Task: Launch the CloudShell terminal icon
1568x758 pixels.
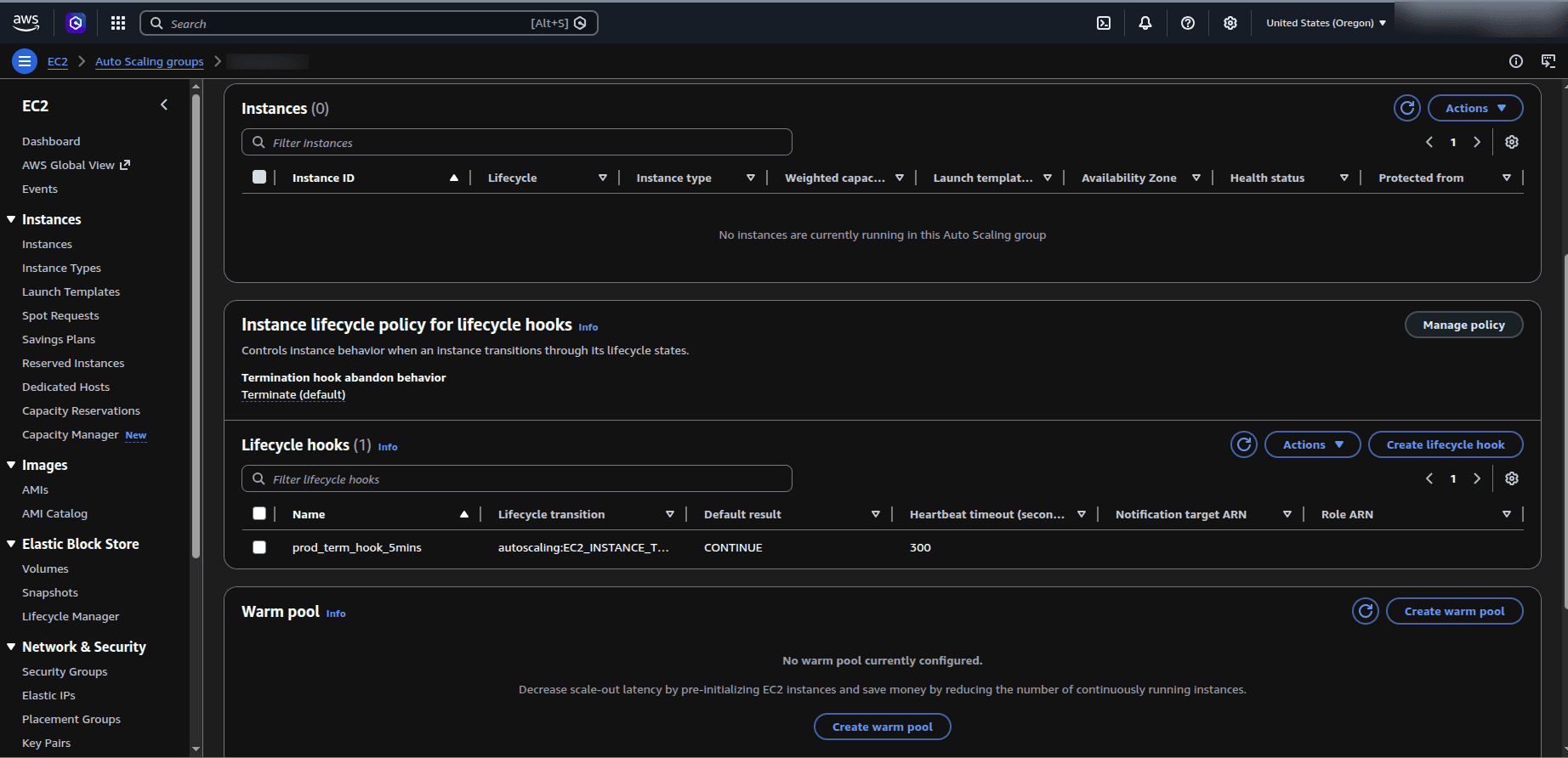Action: [1104, 23]
